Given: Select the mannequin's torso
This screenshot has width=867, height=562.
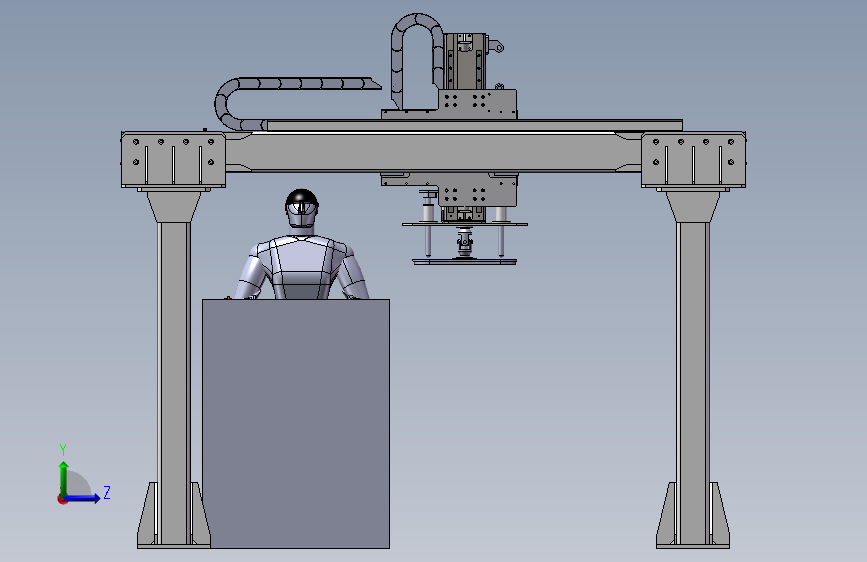Looking at the screenshot, I should pyautogui.click(x=302, y=267).
